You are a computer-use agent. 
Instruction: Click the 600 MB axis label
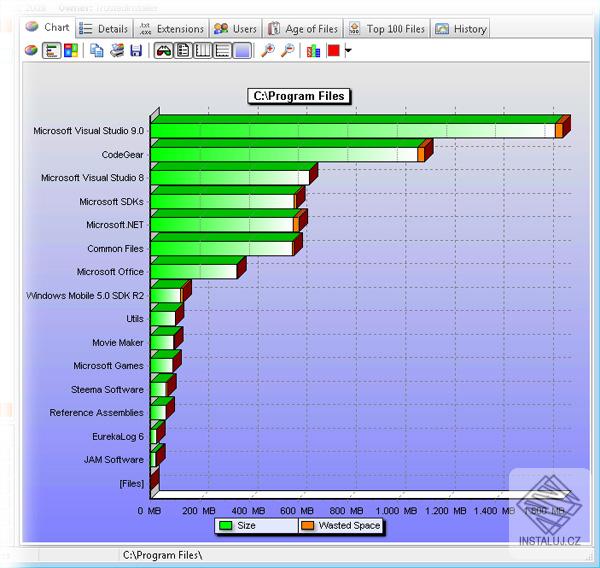click(x=297, y=511)
